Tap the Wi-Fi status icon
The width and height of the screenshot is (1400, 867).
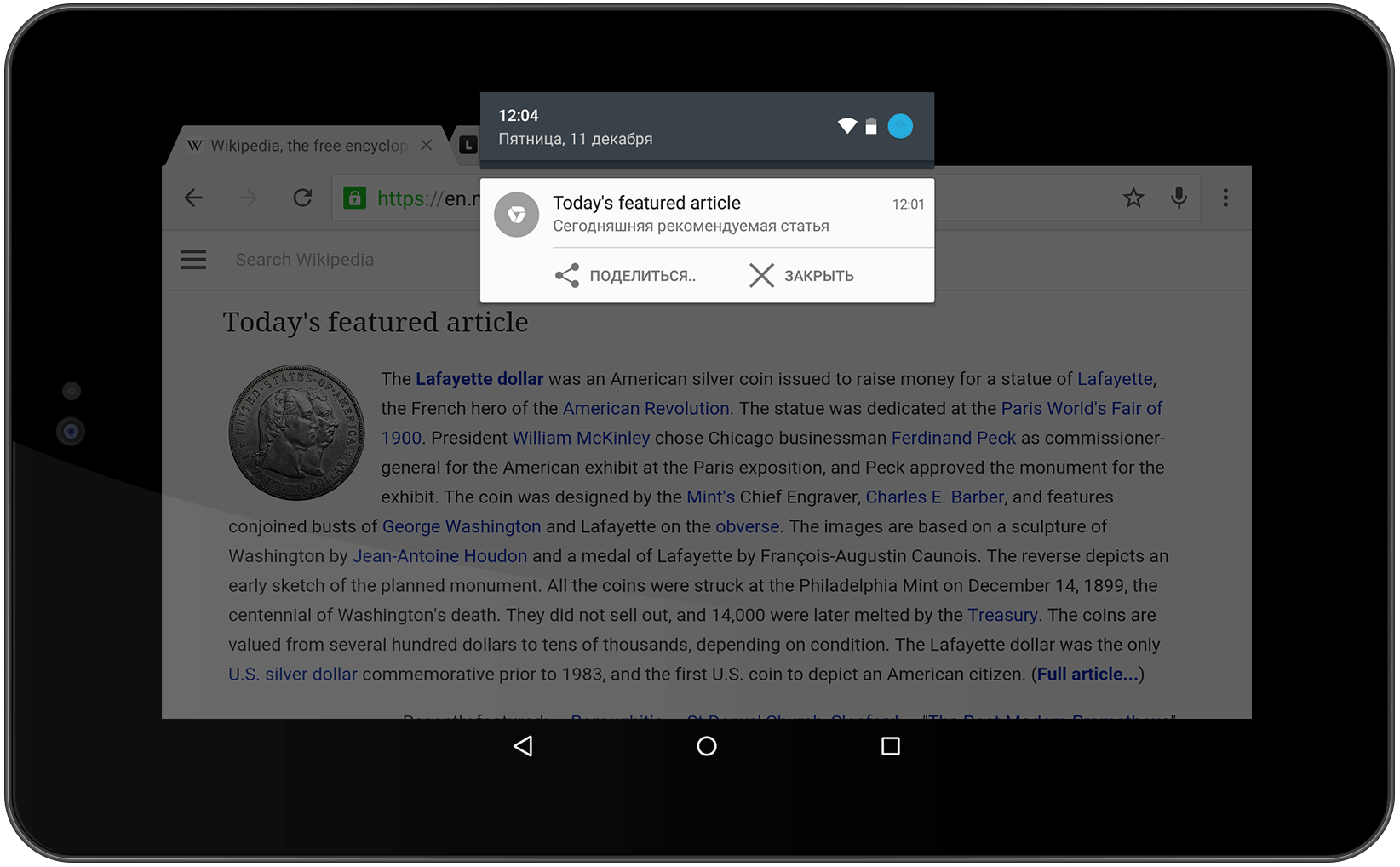tap(847, 126)
